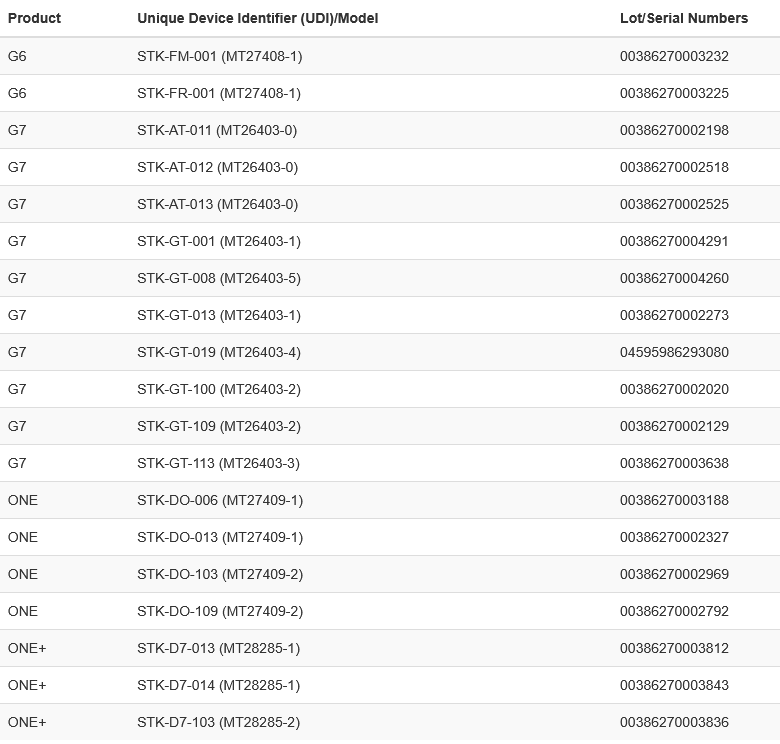Select model STK-AT-012 (MT26403-0)
780x744 pixels.
pyautogui.click(x=217, y=167)
